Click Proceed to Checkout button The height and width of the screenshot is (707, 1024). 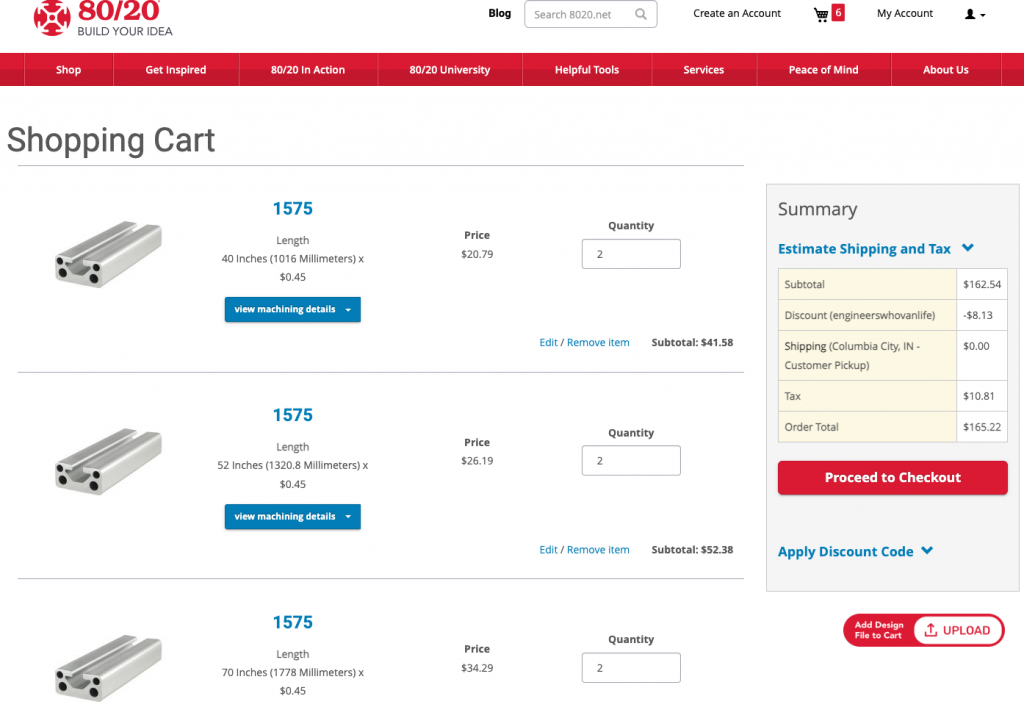coord(892,478)
